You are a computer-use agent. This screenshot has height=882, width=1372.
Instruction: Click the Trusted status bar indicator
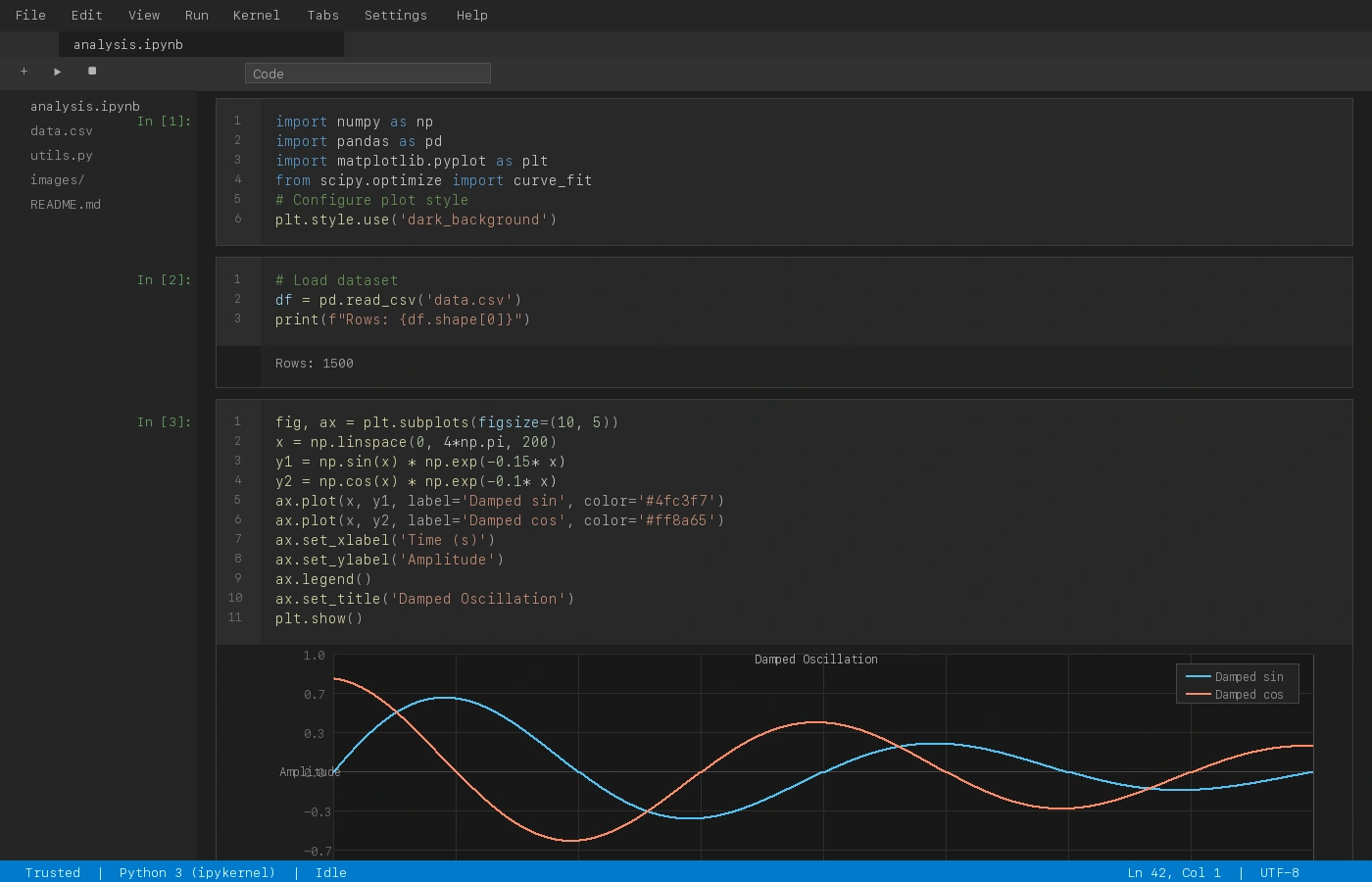[53, 872]
